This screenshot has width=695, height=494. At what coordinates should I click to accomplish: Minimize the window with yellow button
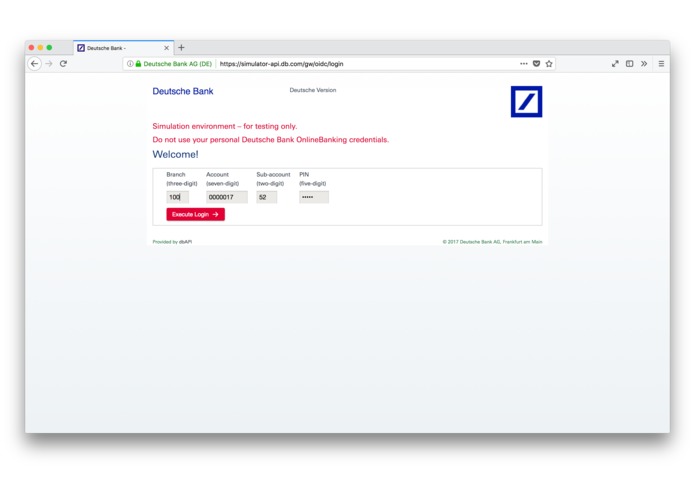40,47
